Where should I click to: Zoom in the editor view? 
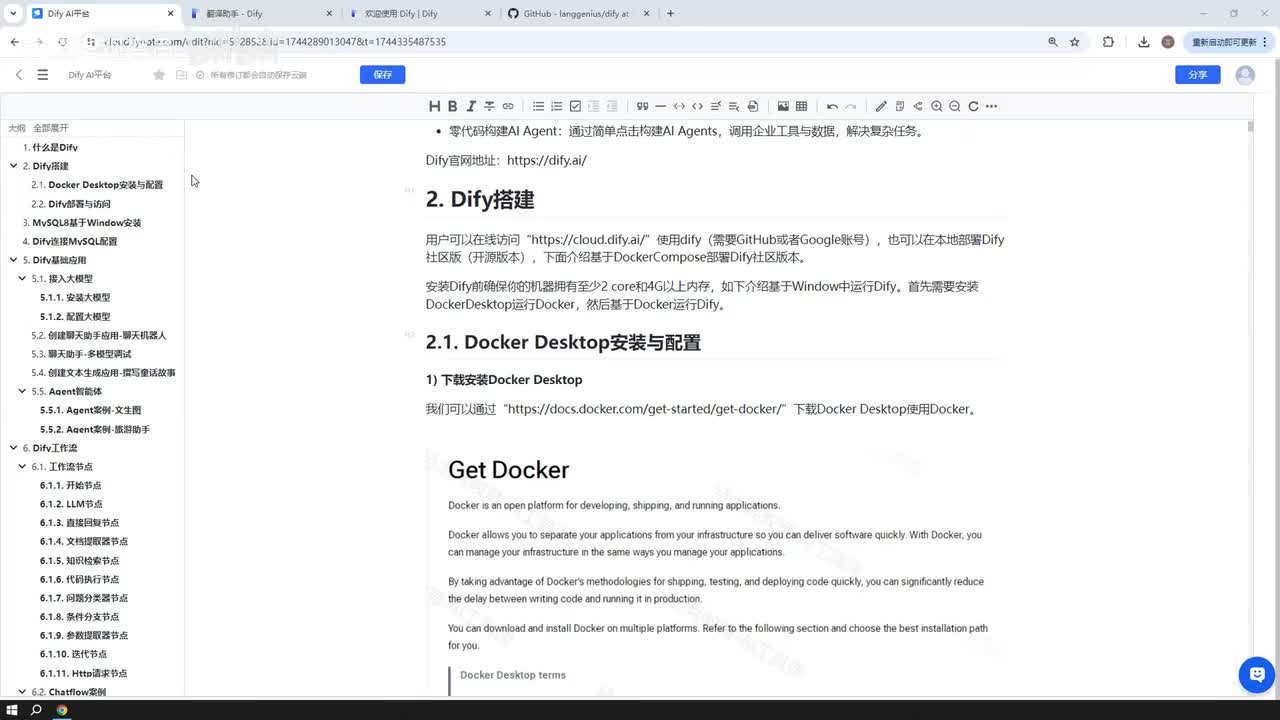(936, 106)
